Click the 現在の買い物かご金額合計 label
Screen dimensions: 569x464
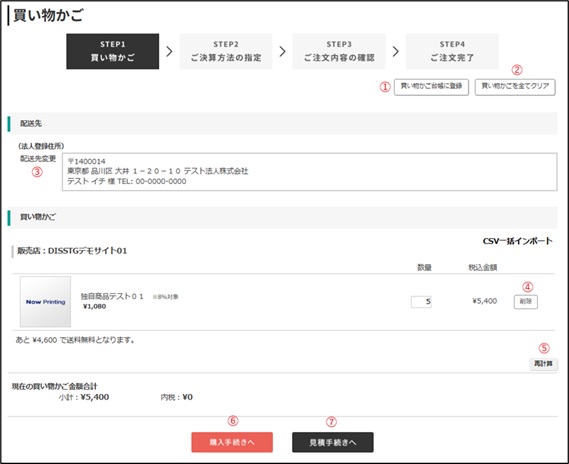[x=54, y=386]
